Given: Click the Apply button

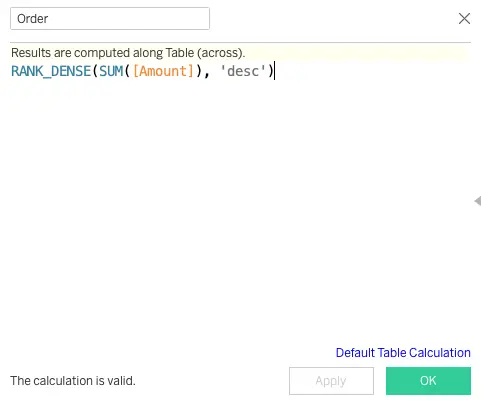Looking at the screenshot, I should [331, 381].
